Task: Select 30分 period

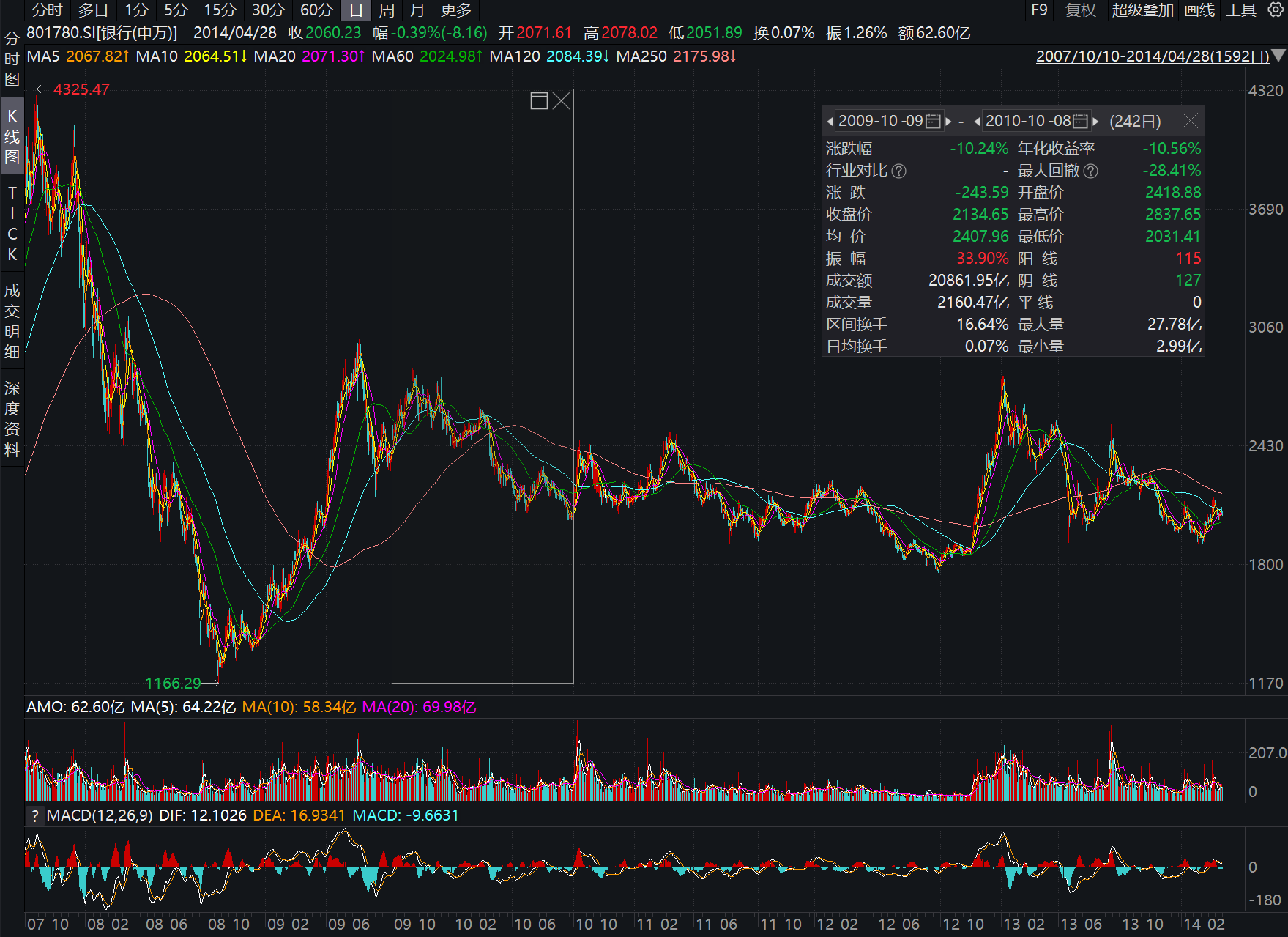Action: [268, 10]
